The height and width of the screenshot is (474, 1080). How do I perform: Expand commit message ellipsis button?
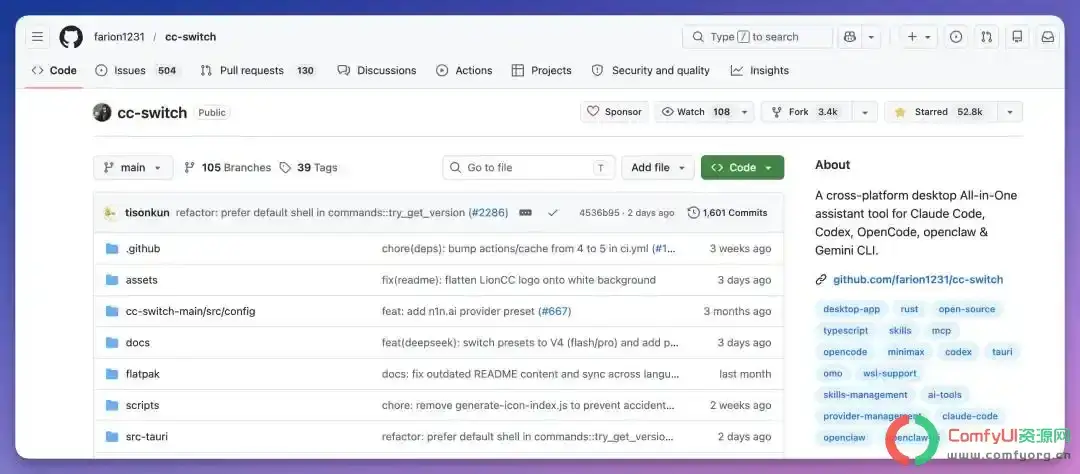[526, 213]
